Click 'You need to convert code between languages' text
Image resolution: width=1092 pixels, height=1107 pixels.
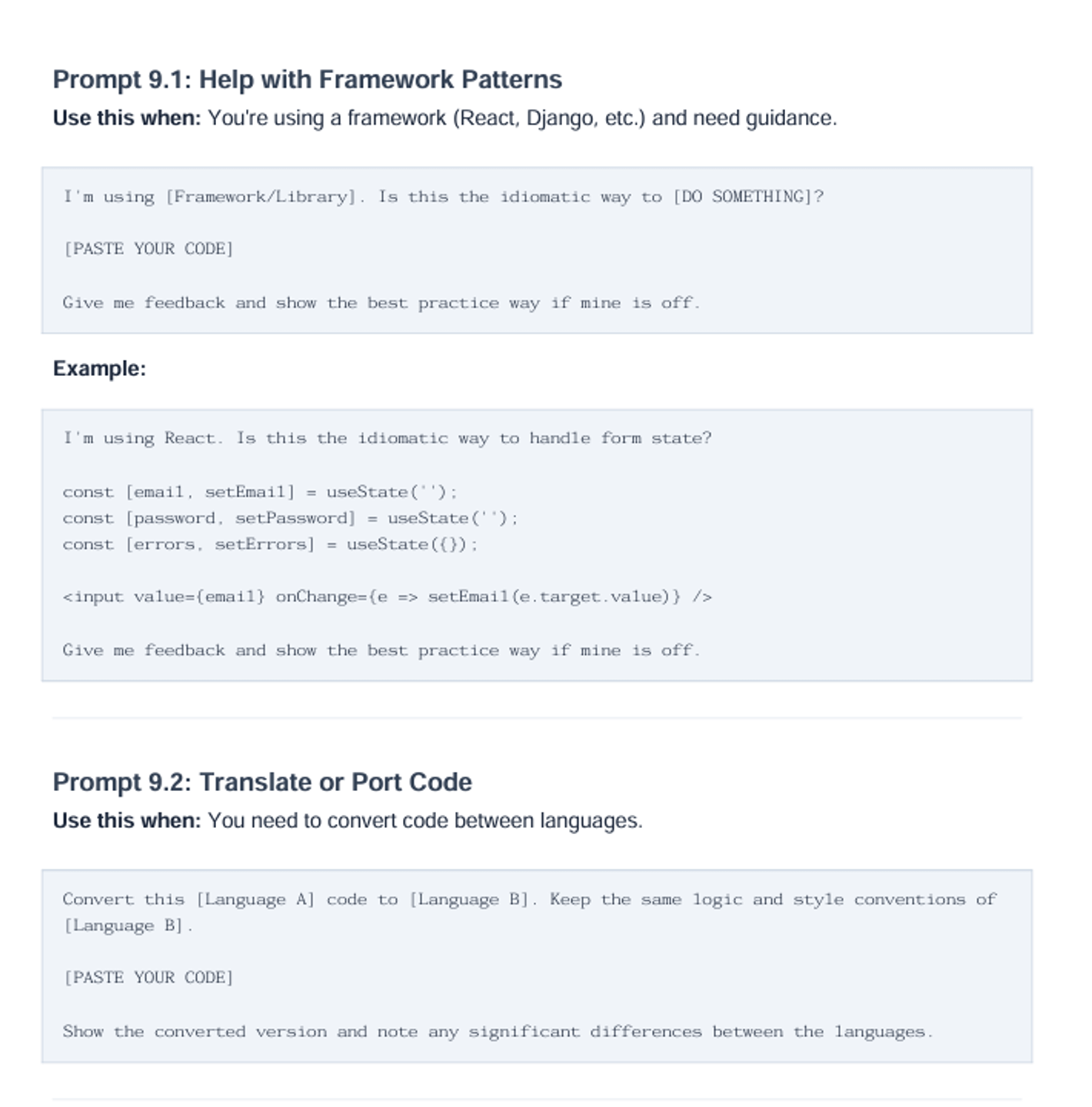point(425,821)
